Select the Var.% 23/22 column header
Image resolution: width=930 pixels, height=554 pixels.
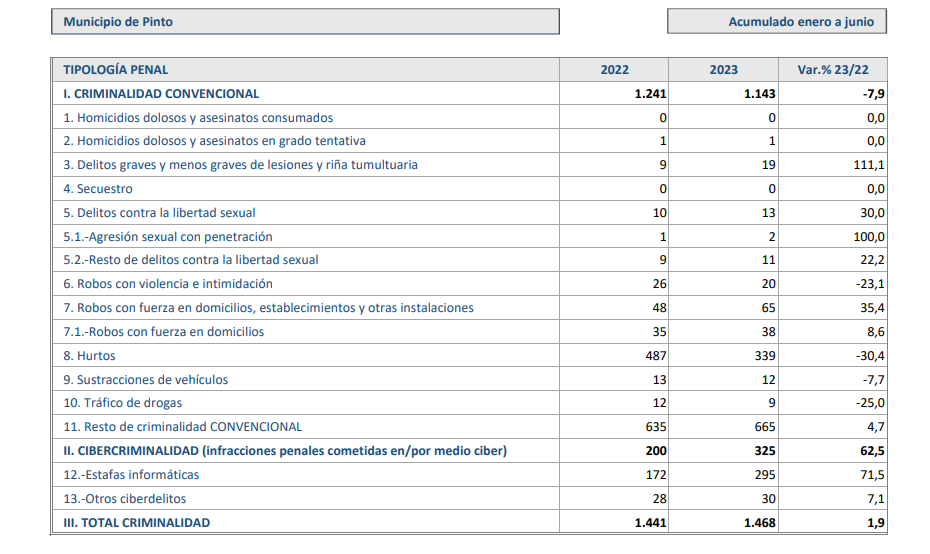[x=832, y=70]
